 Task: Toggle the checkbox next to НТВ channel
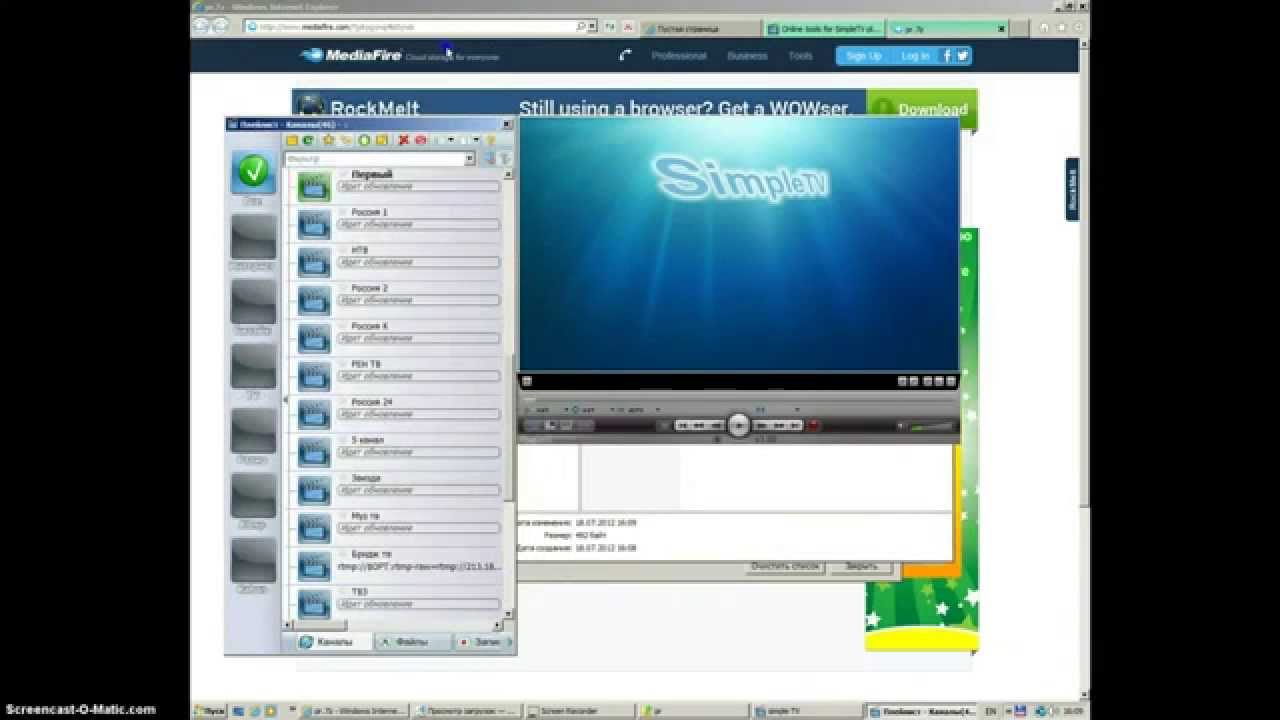coord(343,251)
